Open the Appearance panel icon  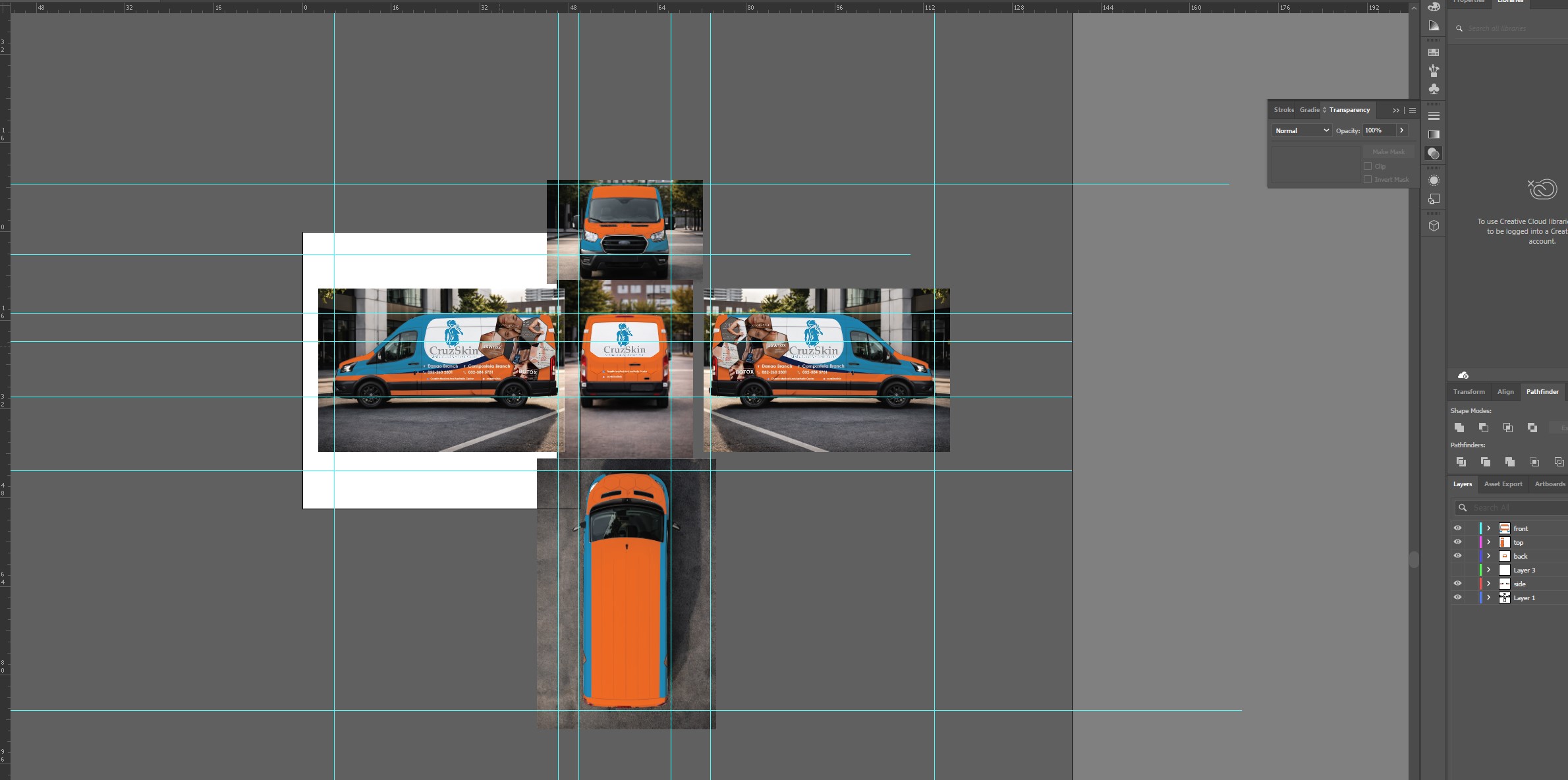tap(1434, 180)
